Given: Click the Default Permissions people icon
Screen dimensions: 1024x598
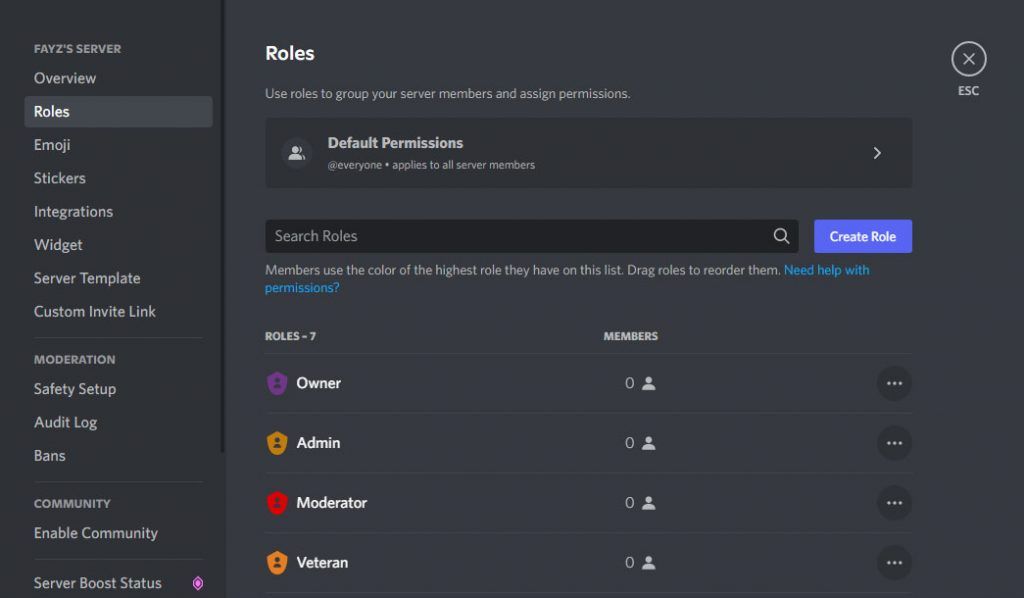Looking at the screenshot, I should (296, 153).
